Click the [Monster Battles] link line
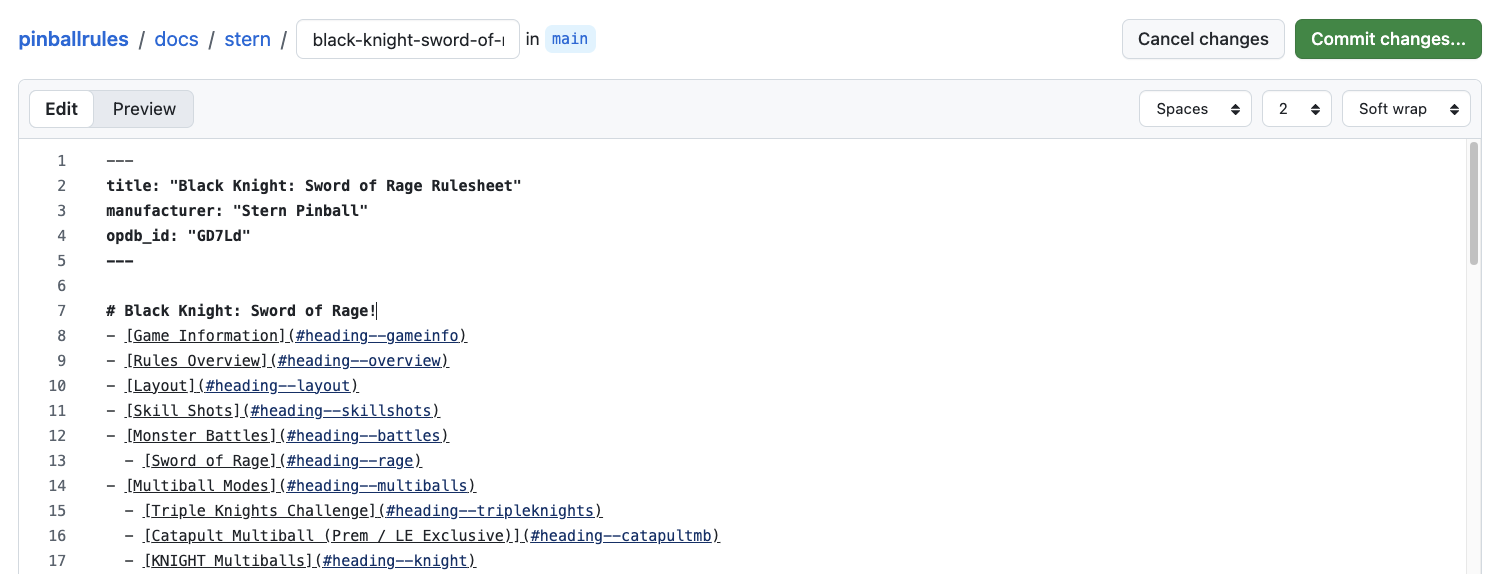 tap(278, 436)
